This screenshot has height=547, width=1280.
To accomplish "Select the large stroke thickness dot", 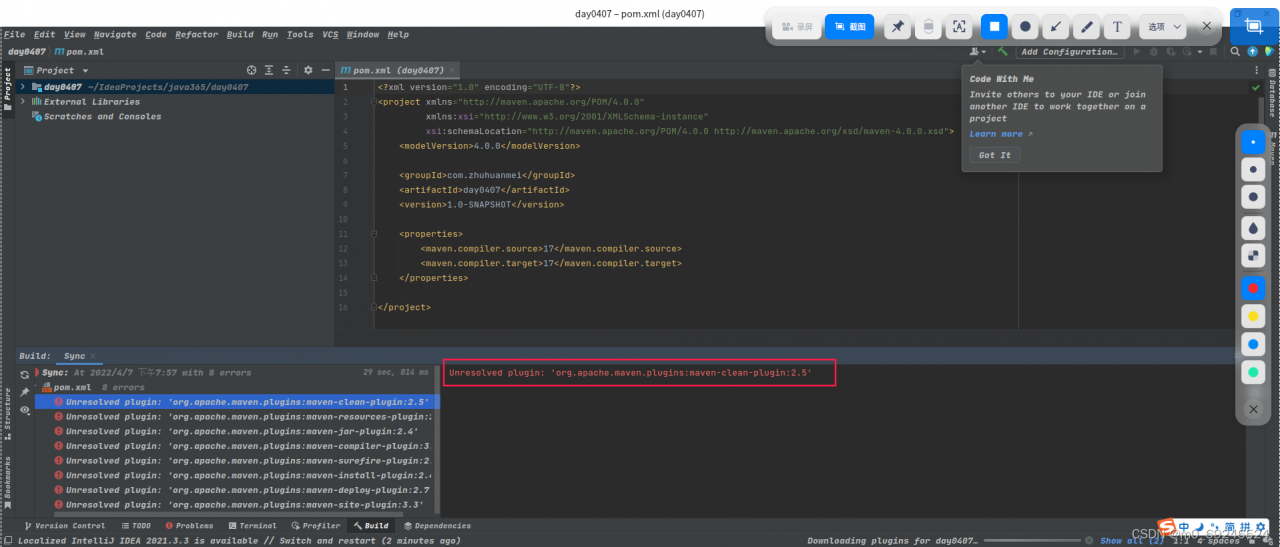I will point(1253,198).
